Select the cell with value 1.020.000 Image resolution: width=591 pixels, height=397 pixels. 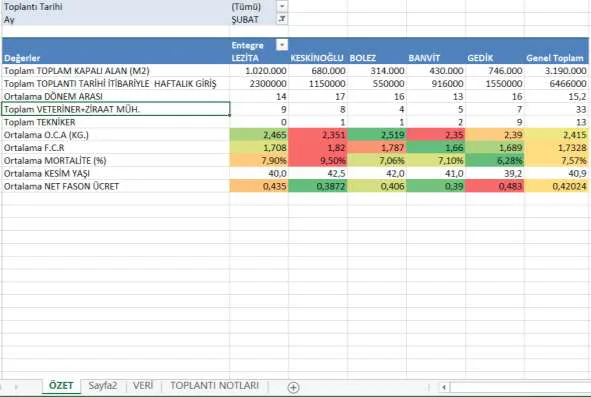(x=259, y=71)
